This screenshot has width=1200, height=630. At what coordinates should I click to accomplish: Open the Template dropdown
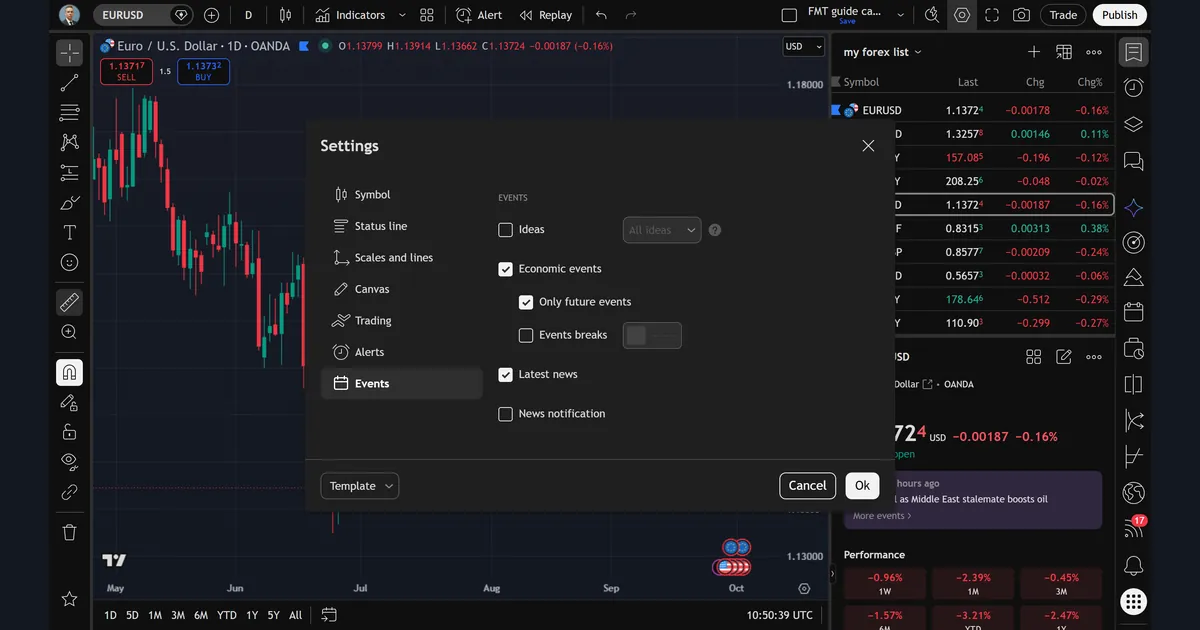point(360,486)
